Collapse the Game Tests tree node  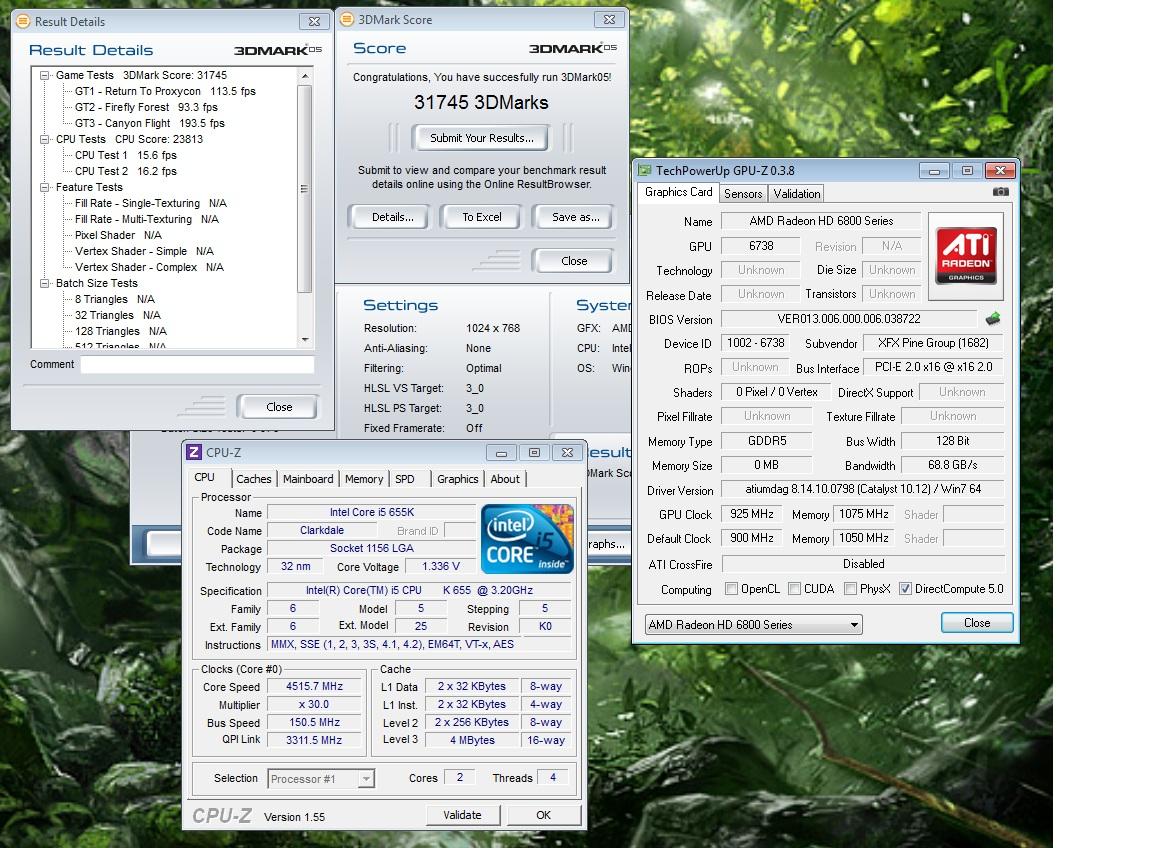45,75
